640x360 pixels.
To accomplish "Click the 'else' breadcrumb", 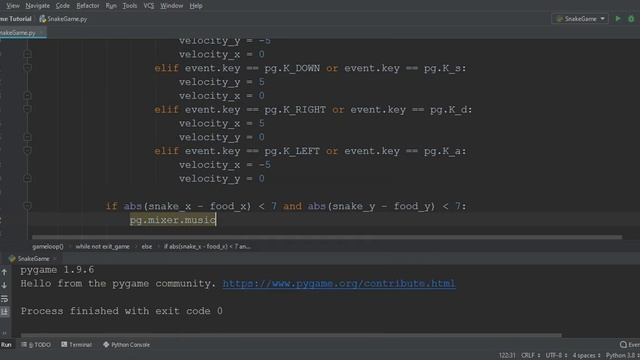I will coord(147,247).
